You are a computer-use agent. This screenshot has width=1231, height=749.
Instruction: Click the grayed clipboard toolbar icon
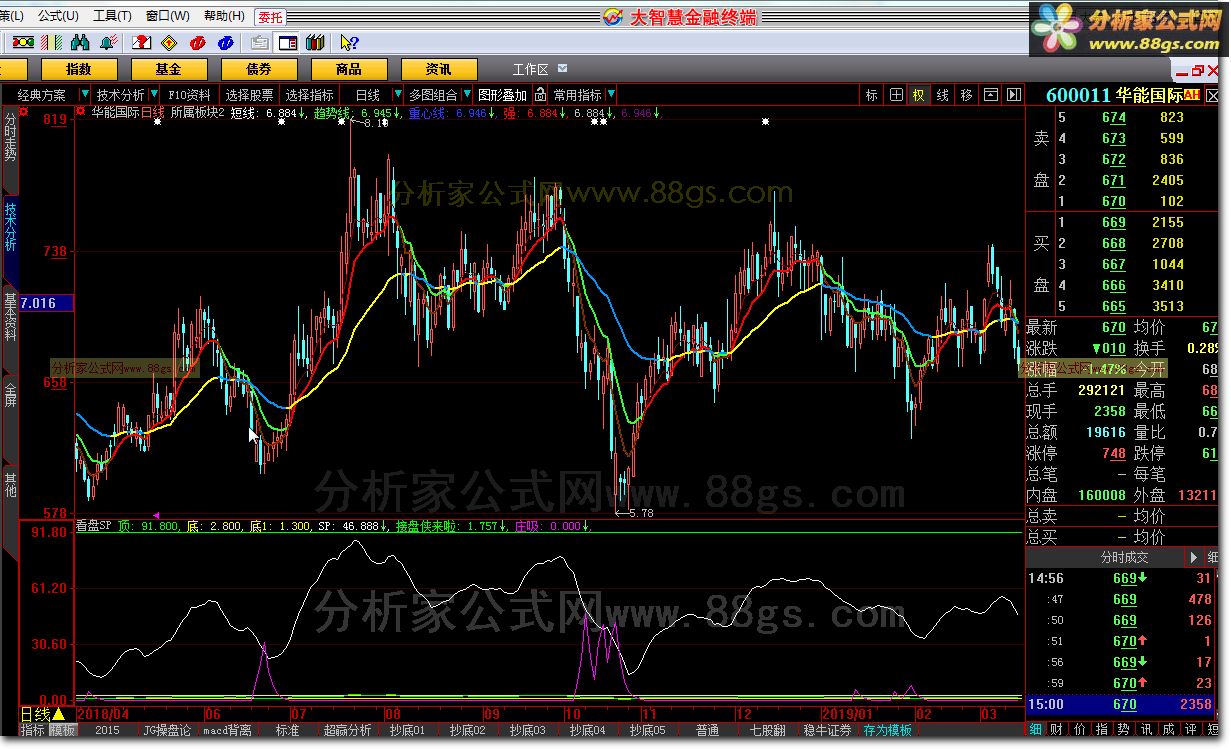(x=260, y=42)
